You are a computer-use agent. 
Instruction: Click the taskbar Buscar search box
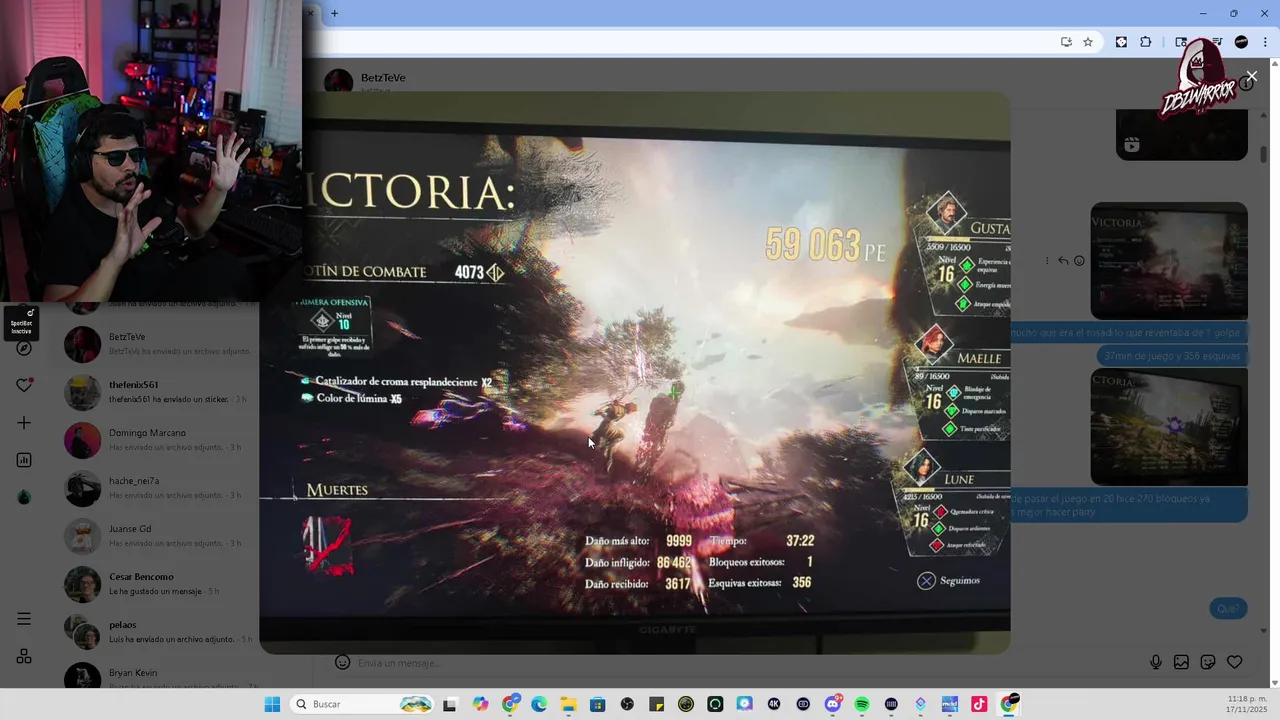coord(363,704)
